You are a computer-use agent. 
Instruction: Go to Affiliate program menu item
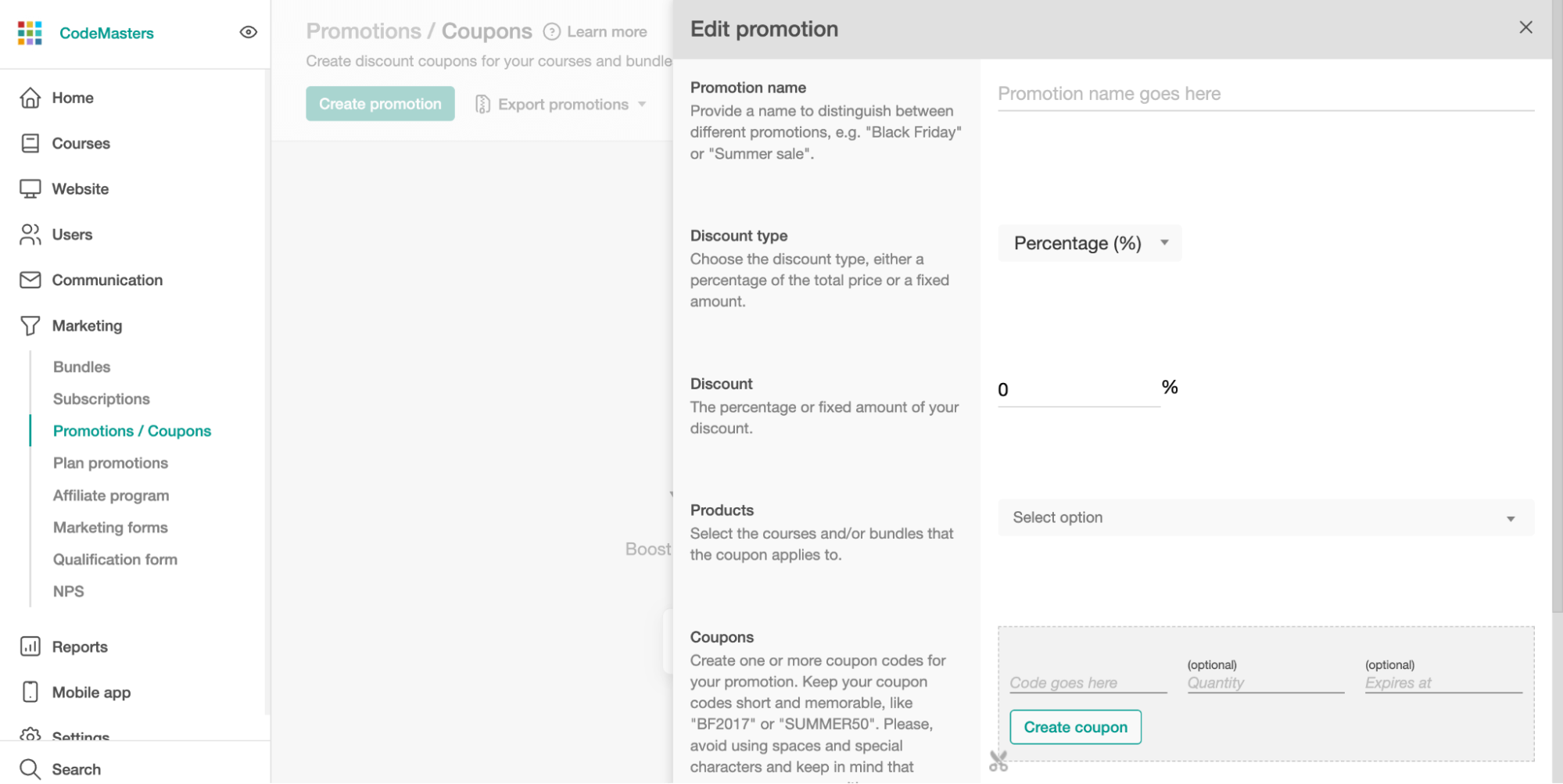tap(111, 496)
